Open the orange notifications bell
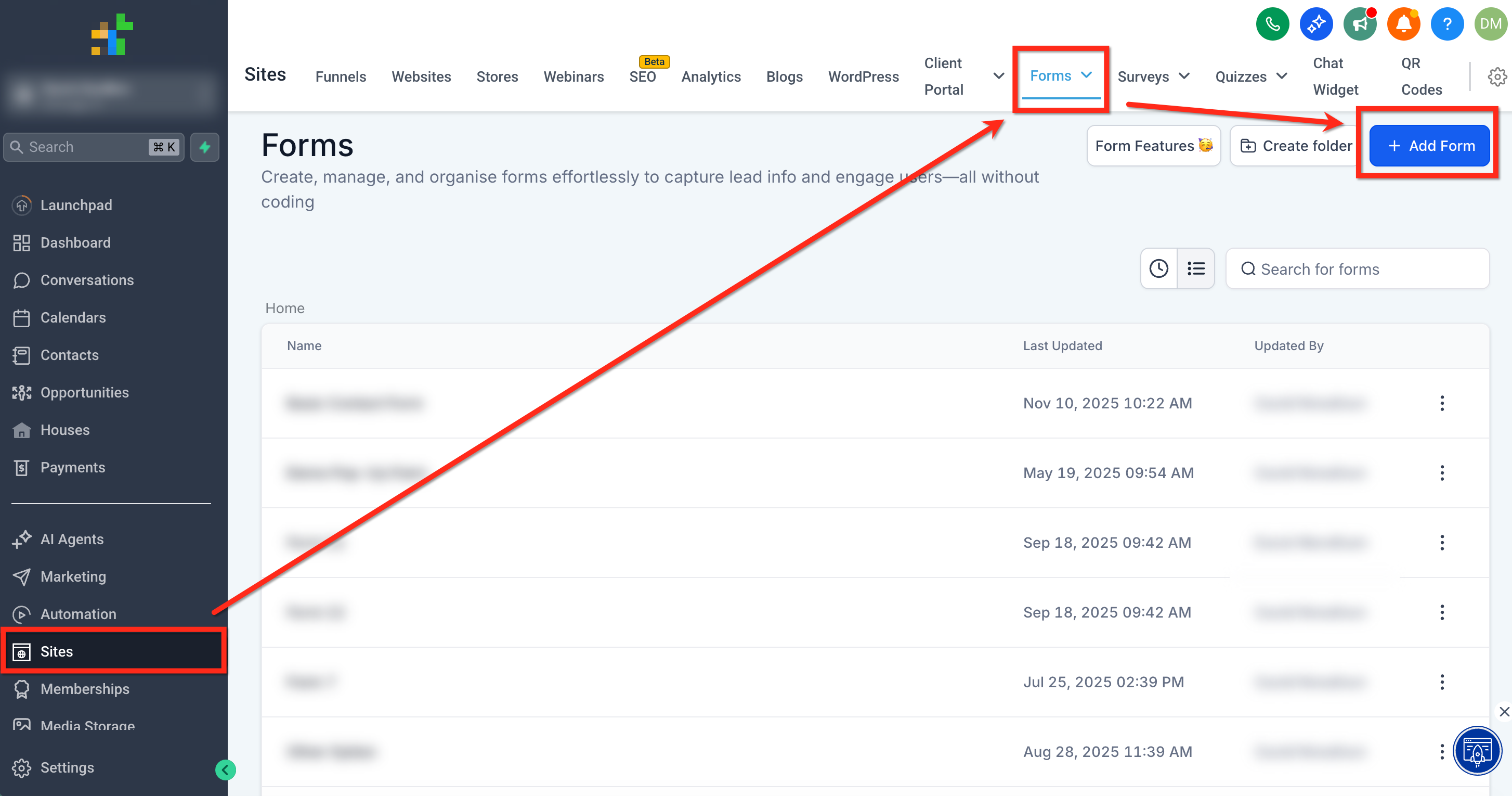Screen dimensions: 1512x796 coord(1403,24)
